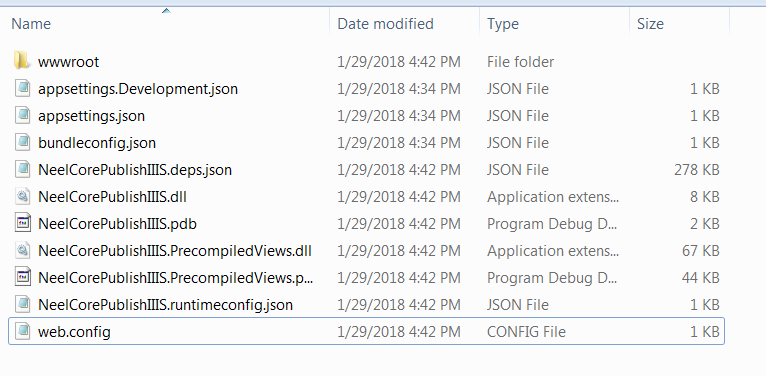Click the appsettings.Development.json file icon
The height and width of the screenshot is (376, 766).
[22, 89]
